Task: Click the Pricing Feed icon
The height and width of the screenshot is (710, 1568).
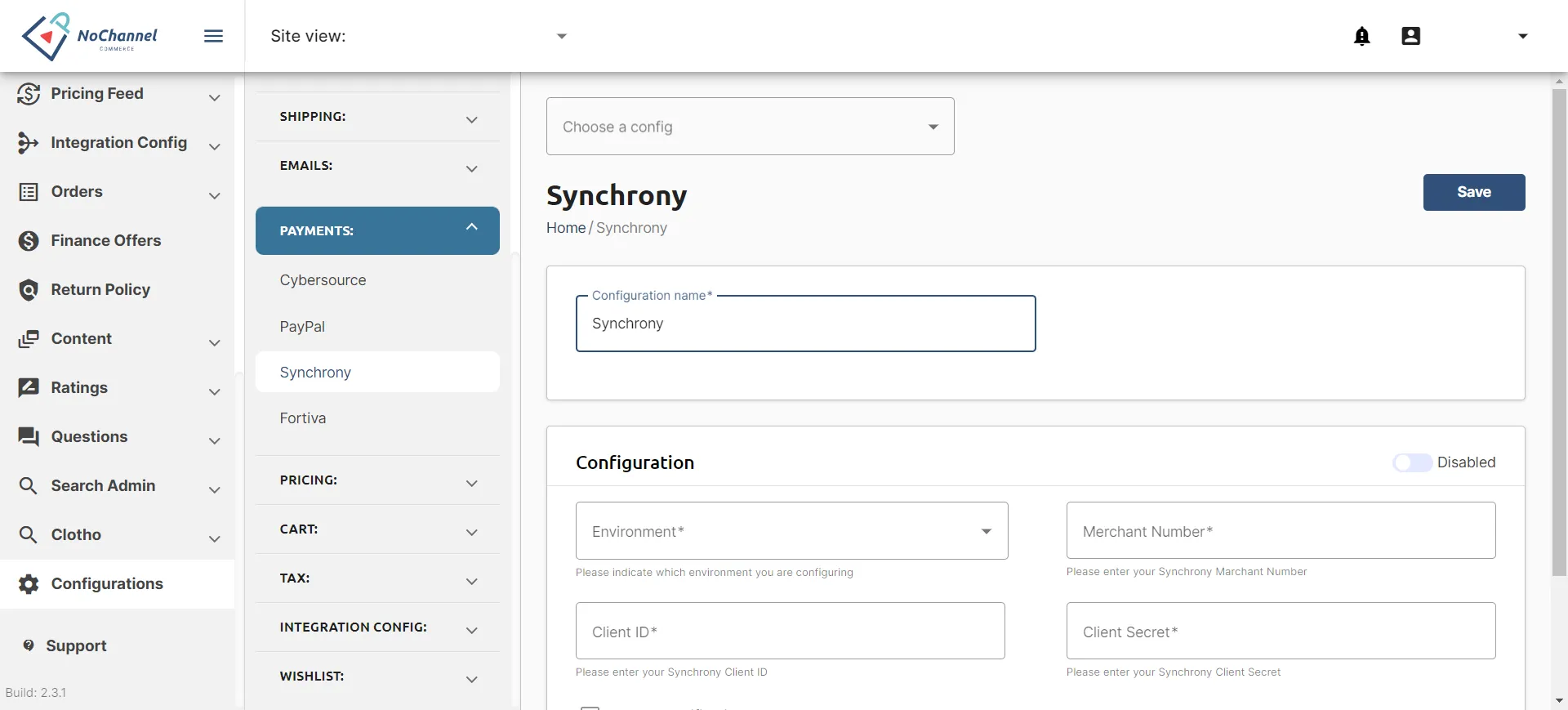Action: (x=29, y=94)
